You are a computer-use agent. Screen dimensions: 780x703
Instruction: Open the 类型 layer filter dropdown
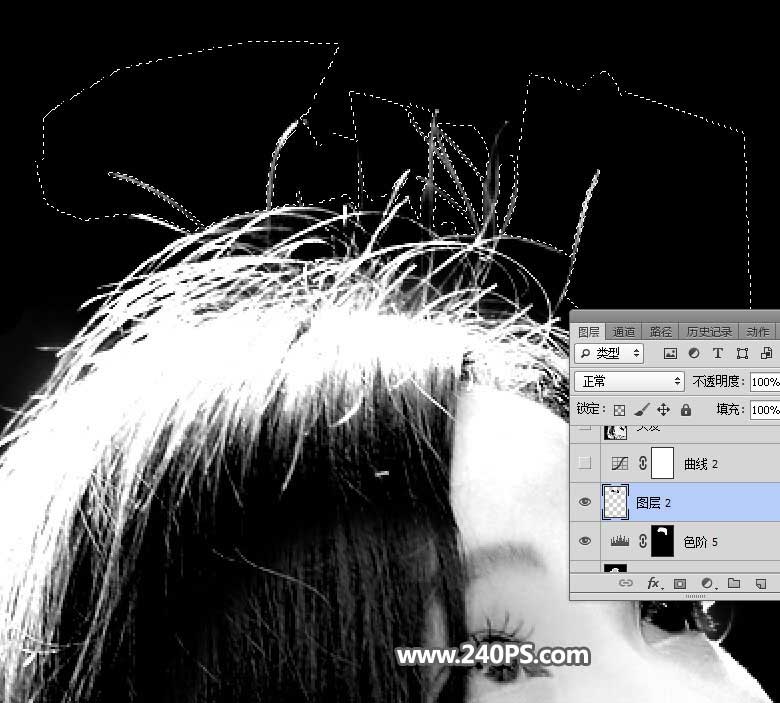[x=609, y=353]
